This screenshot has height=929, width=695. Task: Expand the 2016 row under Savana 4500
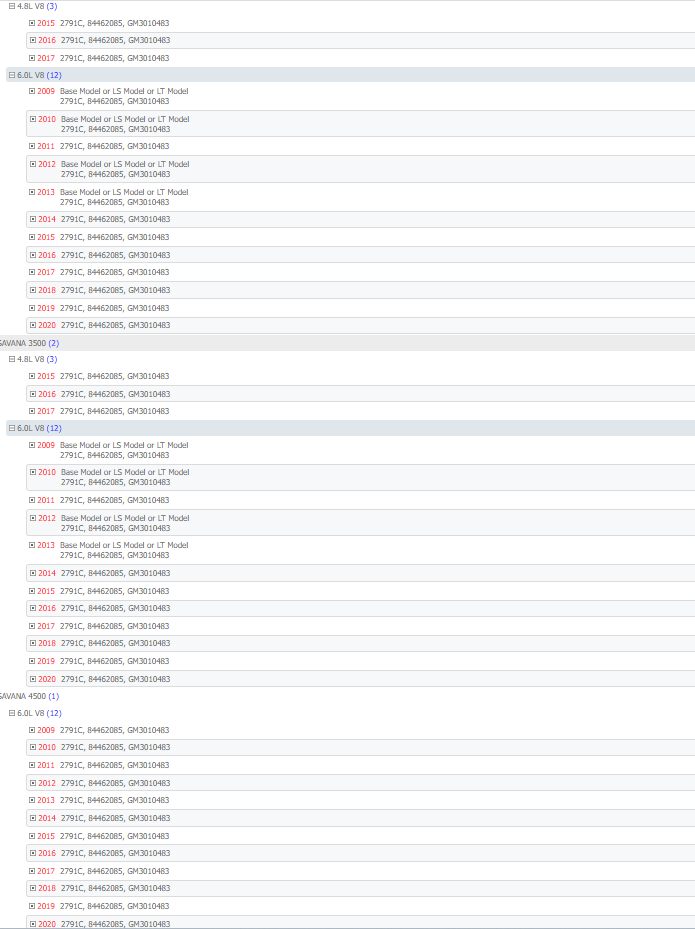33,853
